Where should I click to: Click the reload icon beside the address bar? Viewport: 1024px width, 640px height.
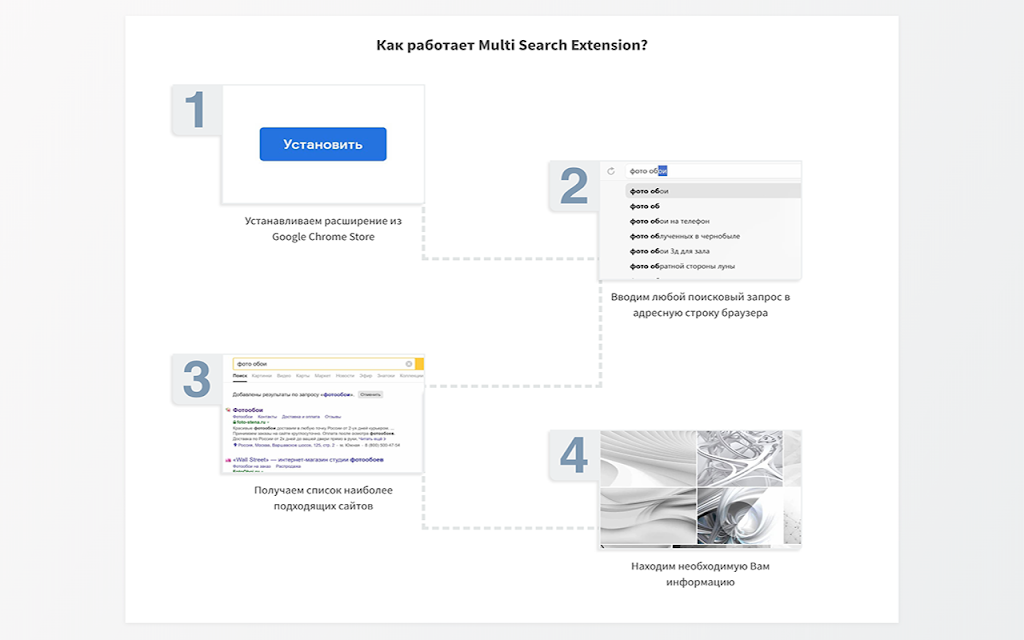[611, 171]
